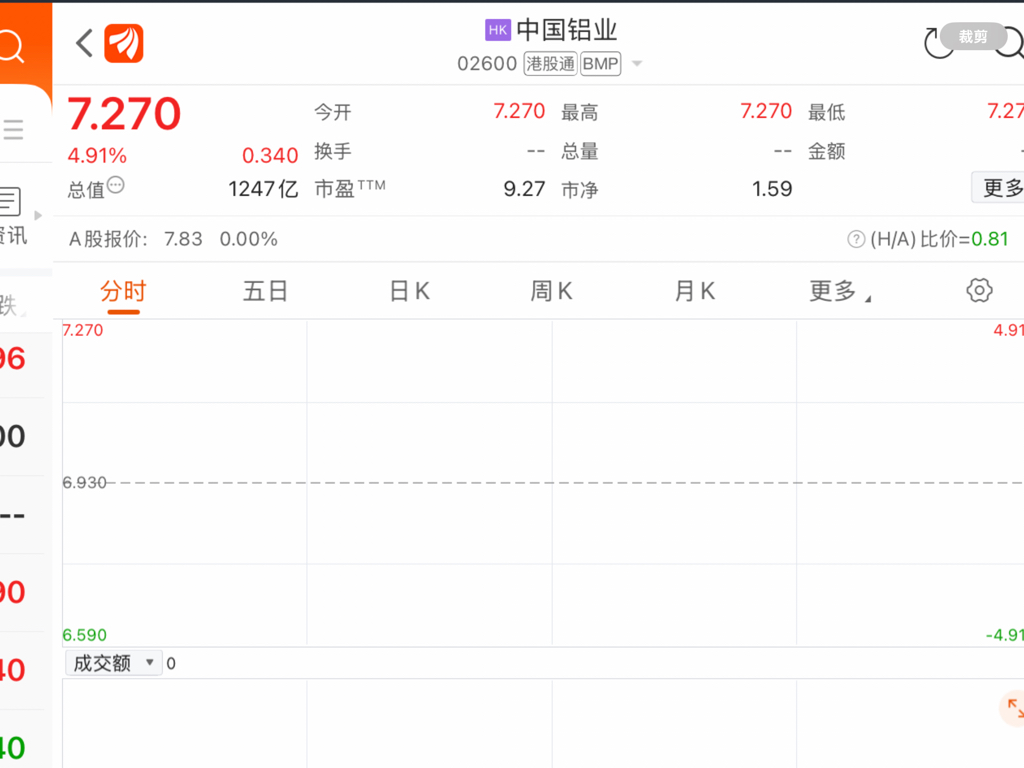Click the 0.00% A-share change text
The width and height of the screenshot is (1024, 768).
(249, 239)
